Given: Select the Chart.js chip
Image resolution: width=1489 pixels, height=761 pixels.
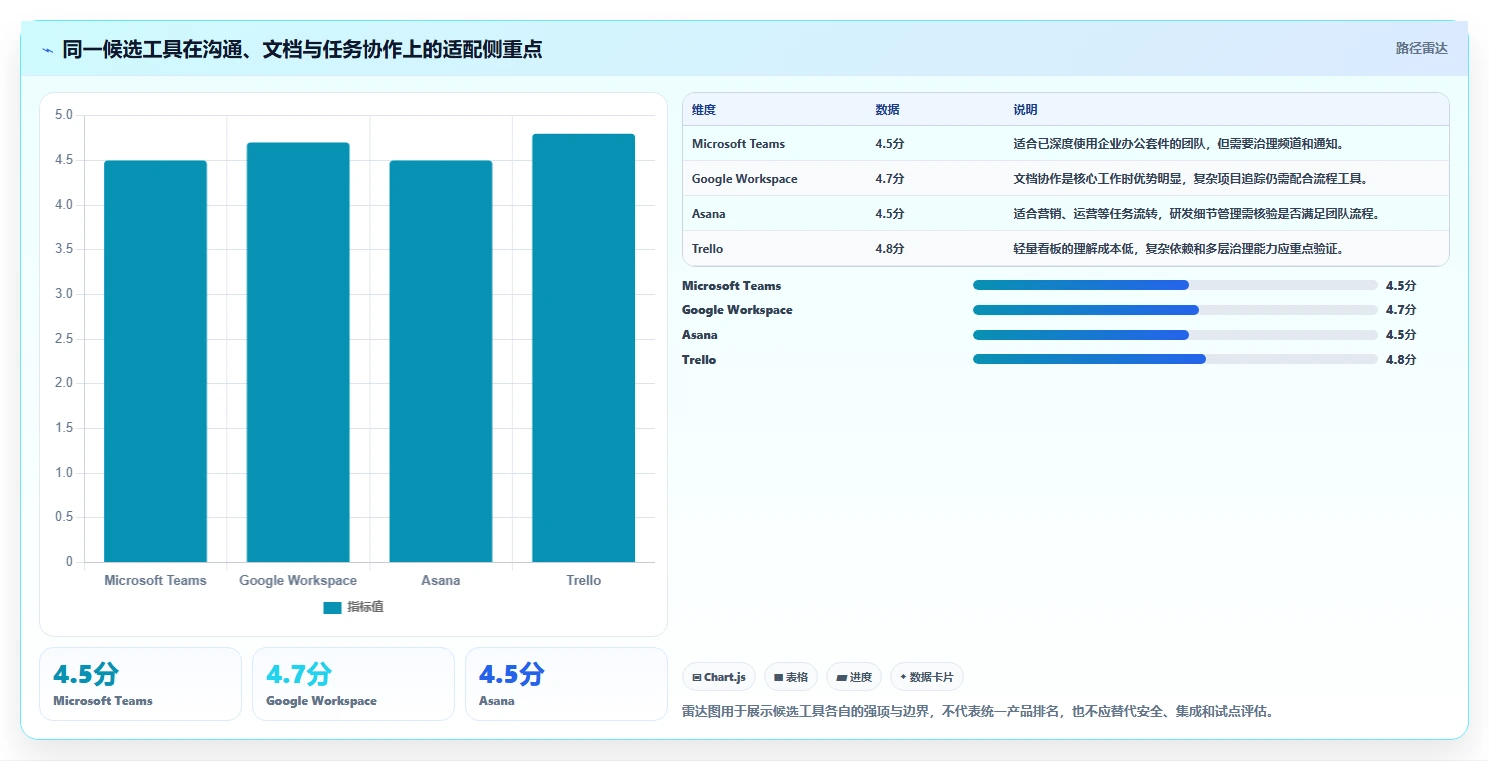Looking at the screenshot, I should click(719, 677).
